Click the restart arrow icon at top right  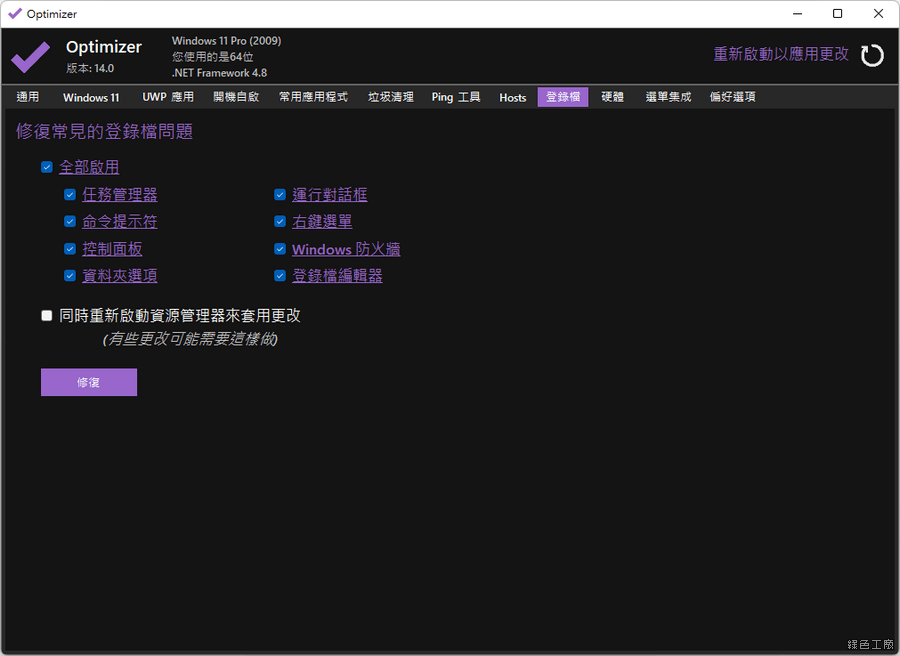coord(872,55)
